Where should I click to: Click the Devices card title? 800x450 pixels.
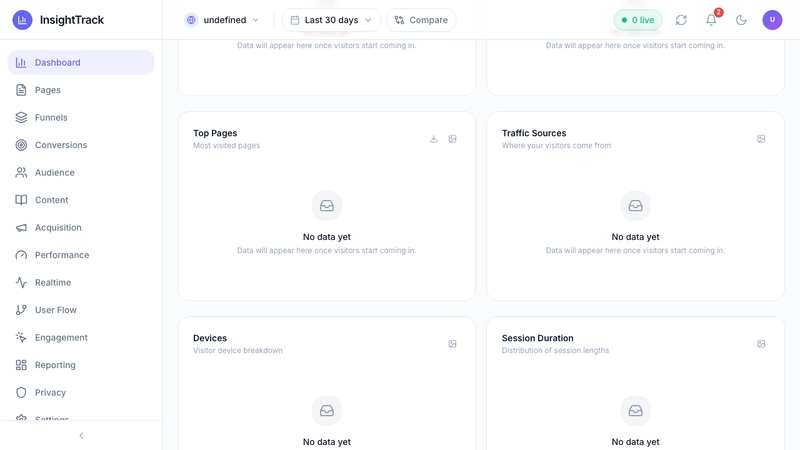point(210,338)
